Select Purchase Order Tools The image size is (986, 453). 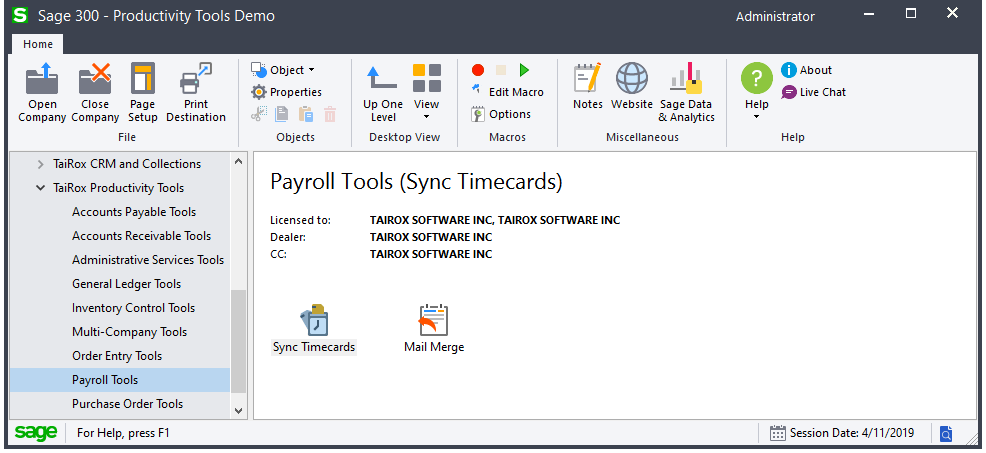click(x=128, y=404)
